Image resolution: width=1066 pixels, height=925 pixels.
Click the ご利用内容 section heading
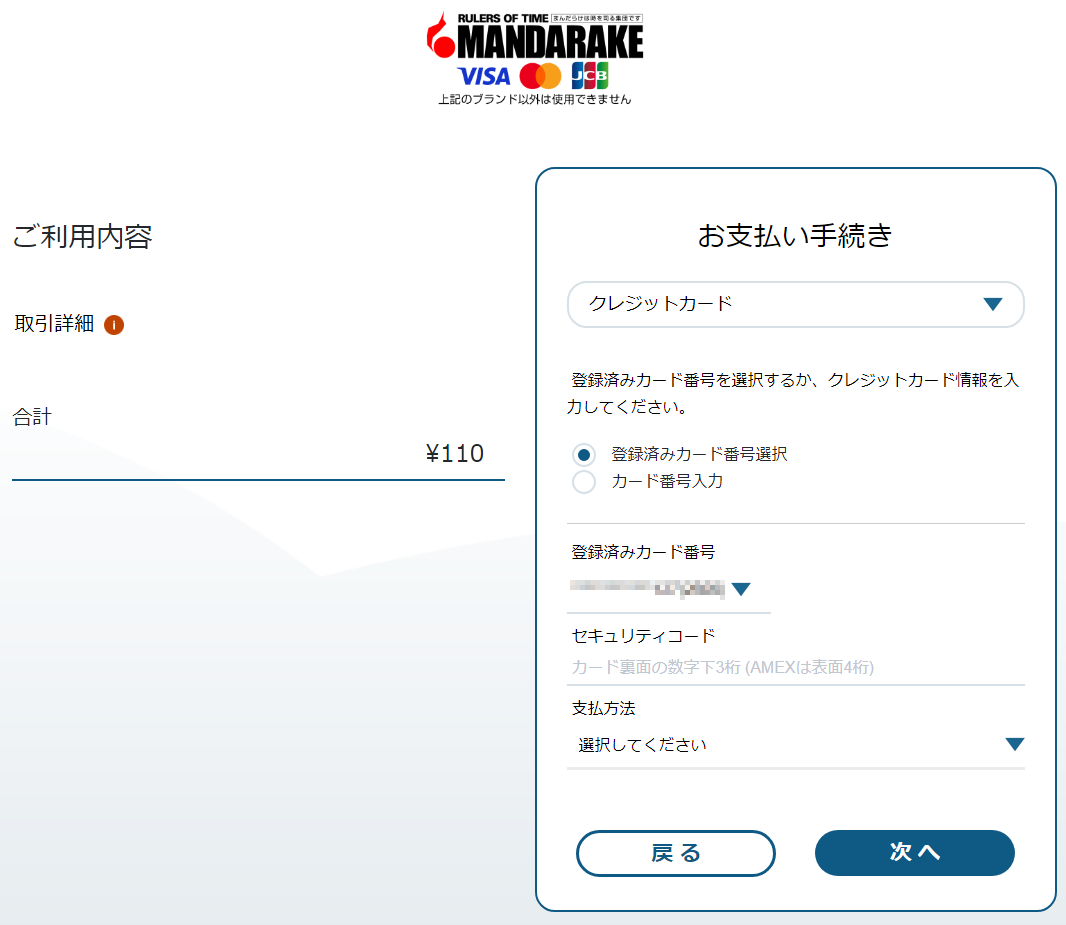point(82,237)
